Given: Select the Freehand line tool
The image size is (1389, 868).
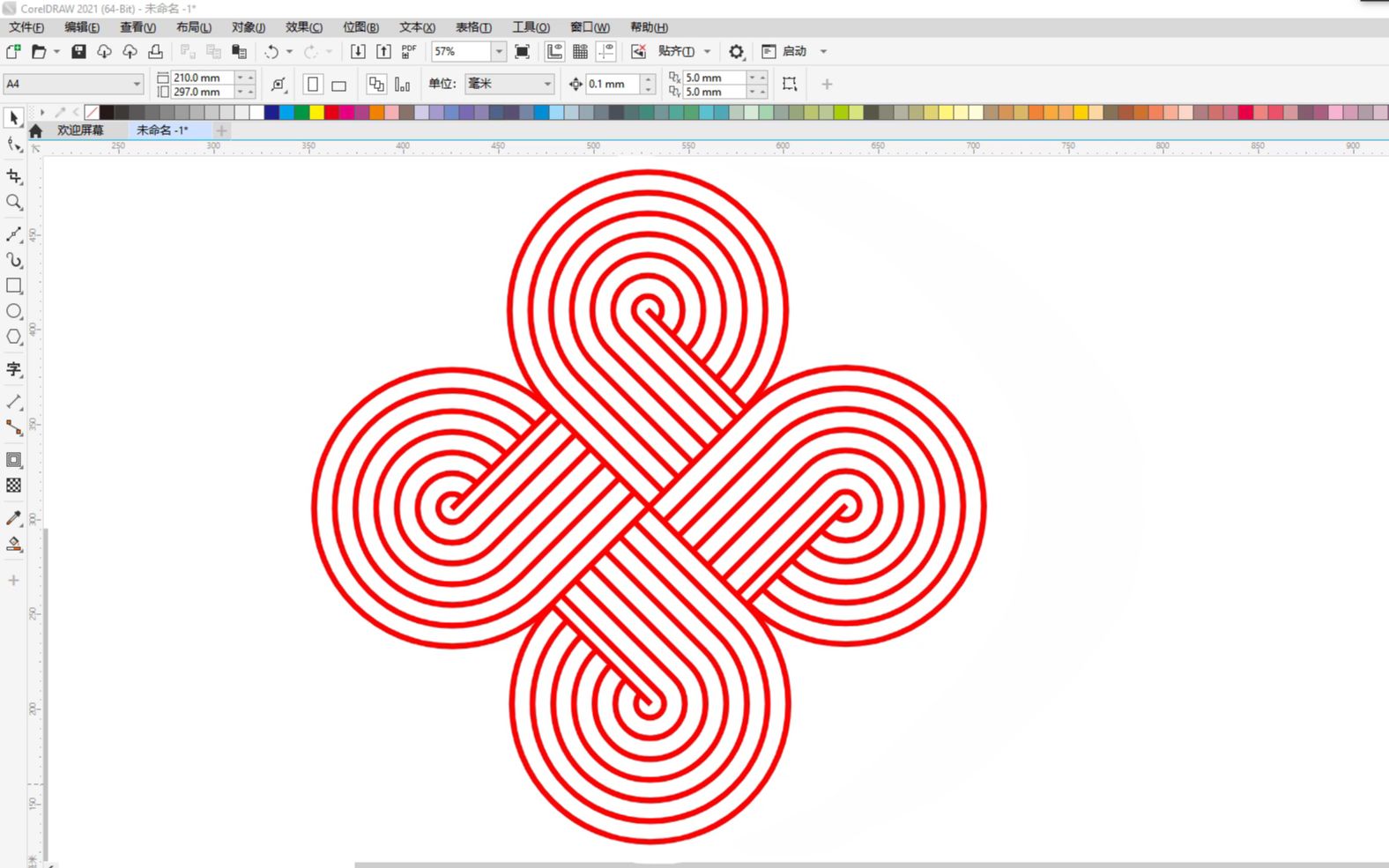Looking at the screenshot, I should (13, 234).
